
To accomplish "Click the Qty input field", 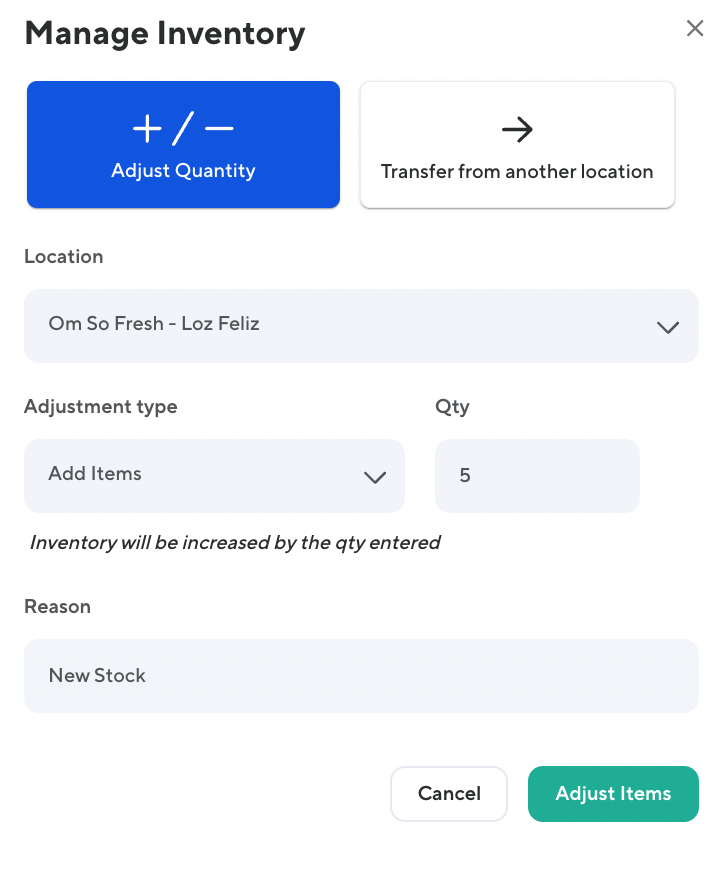I will coord(537,475).
